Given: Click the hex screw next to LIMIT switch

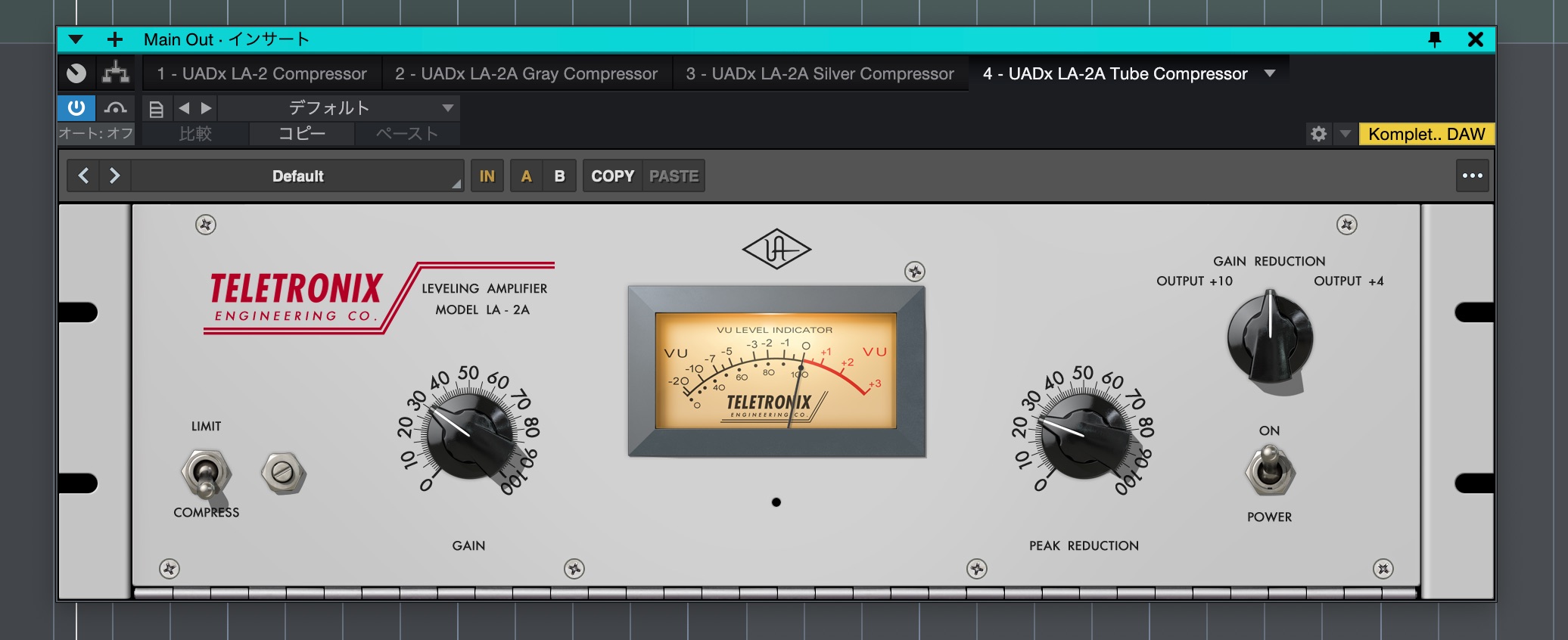Looking at the screenshot, I should click(x=283, y=473).
